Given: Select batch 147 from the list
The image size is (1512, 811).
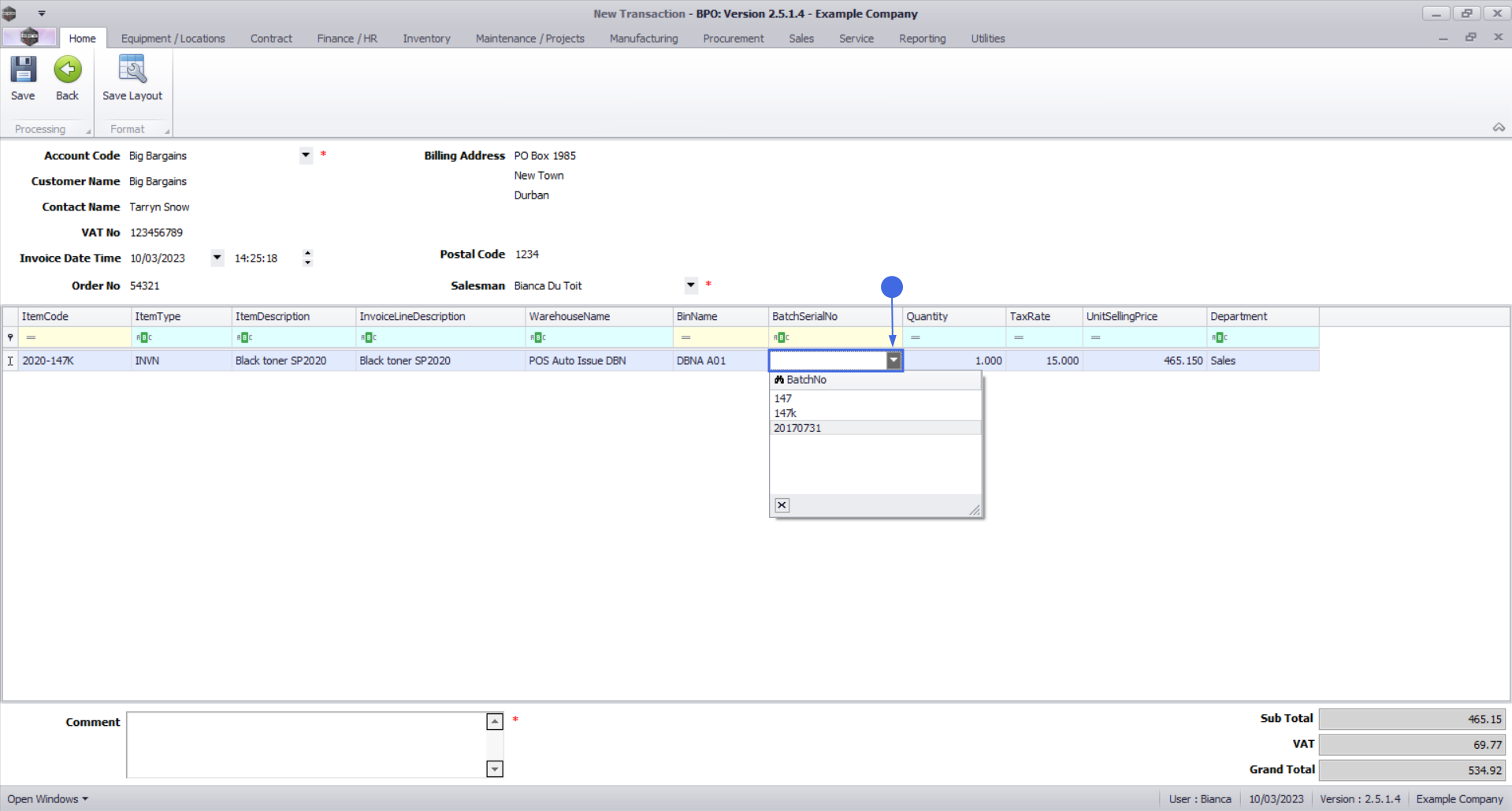Looking at the screenshot, I should (x=875, y=398).
